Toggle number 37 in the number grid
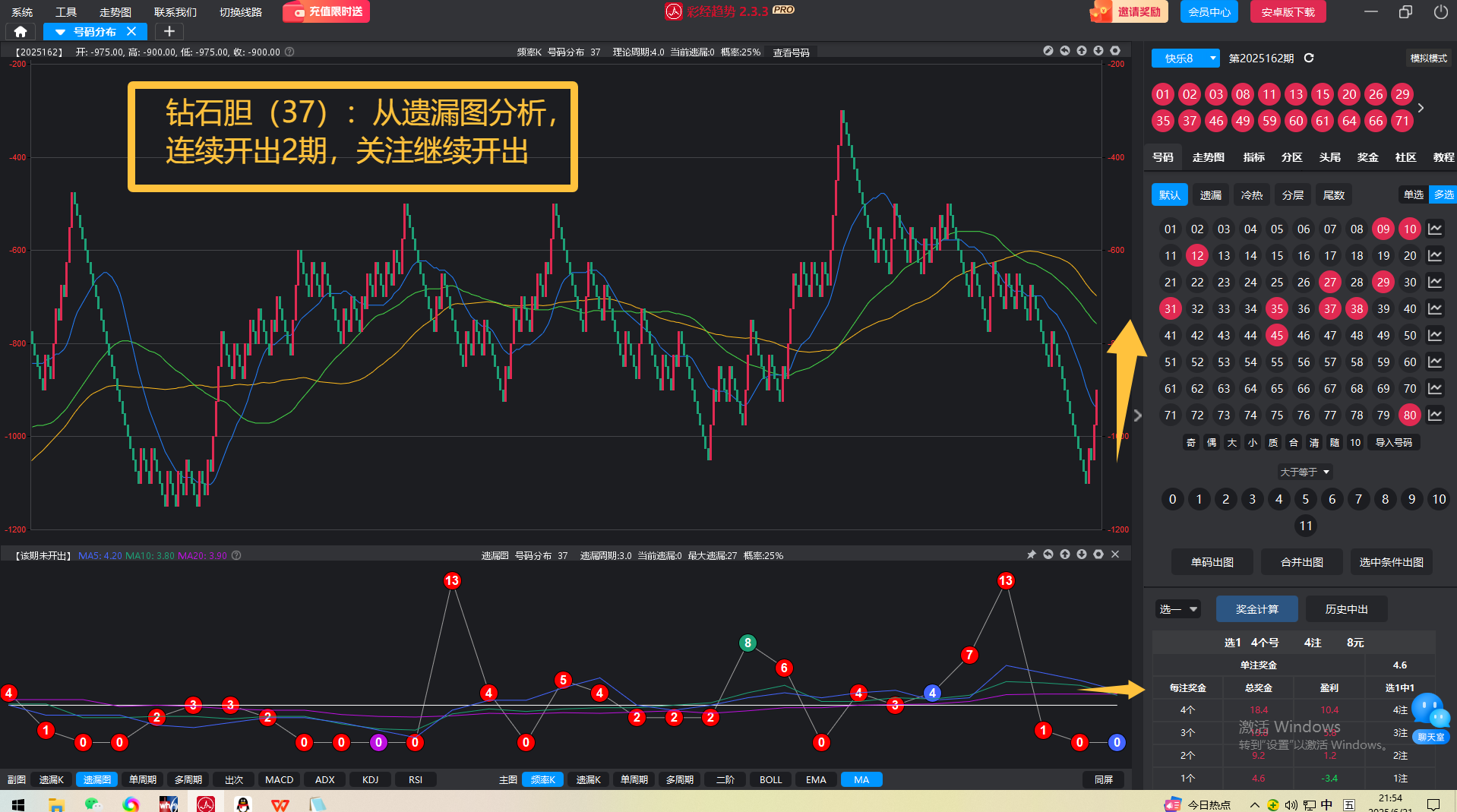Screen dimensions: 1457x812 click(x=1330, y=308)
